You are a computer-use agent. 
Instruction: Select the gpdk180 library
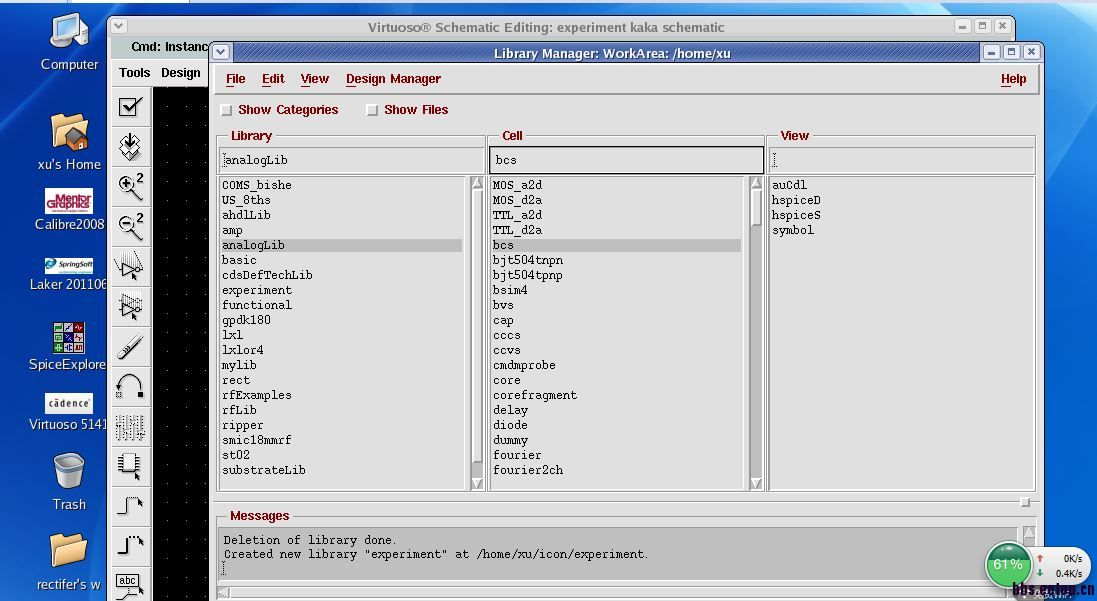tap(246, 320)
